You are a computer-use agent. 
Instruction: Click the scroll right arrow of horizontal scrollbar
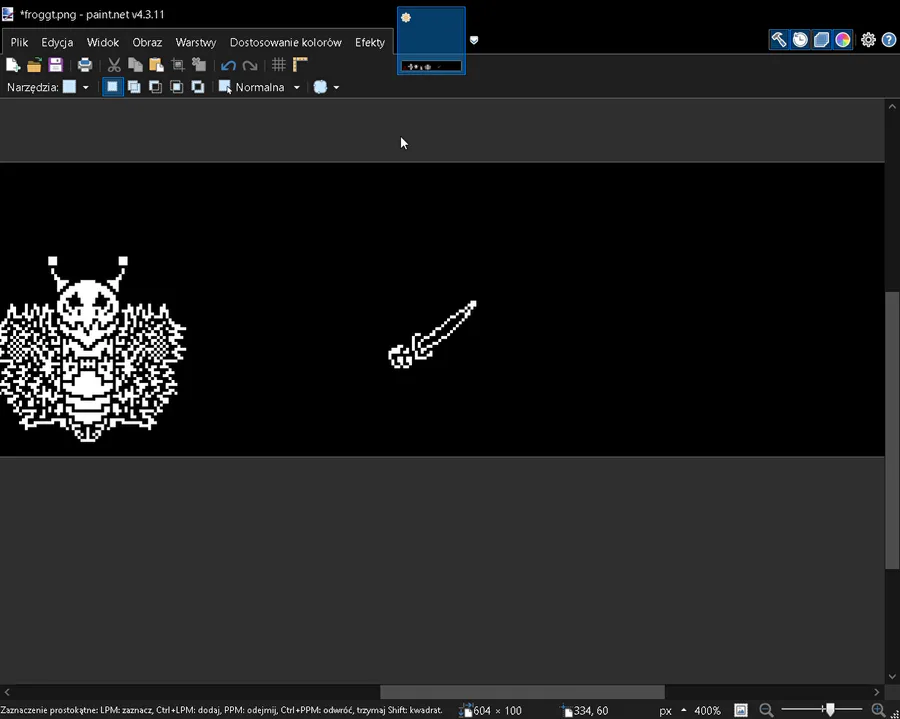876,692
